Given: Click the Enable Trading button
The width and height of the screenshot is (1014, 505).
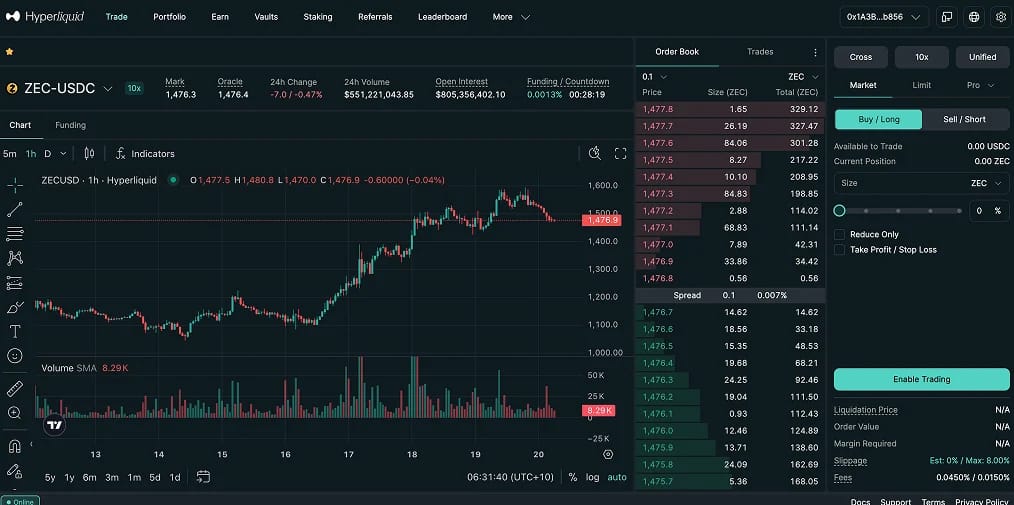Looking at the screenshot, I should click(922, 379).
